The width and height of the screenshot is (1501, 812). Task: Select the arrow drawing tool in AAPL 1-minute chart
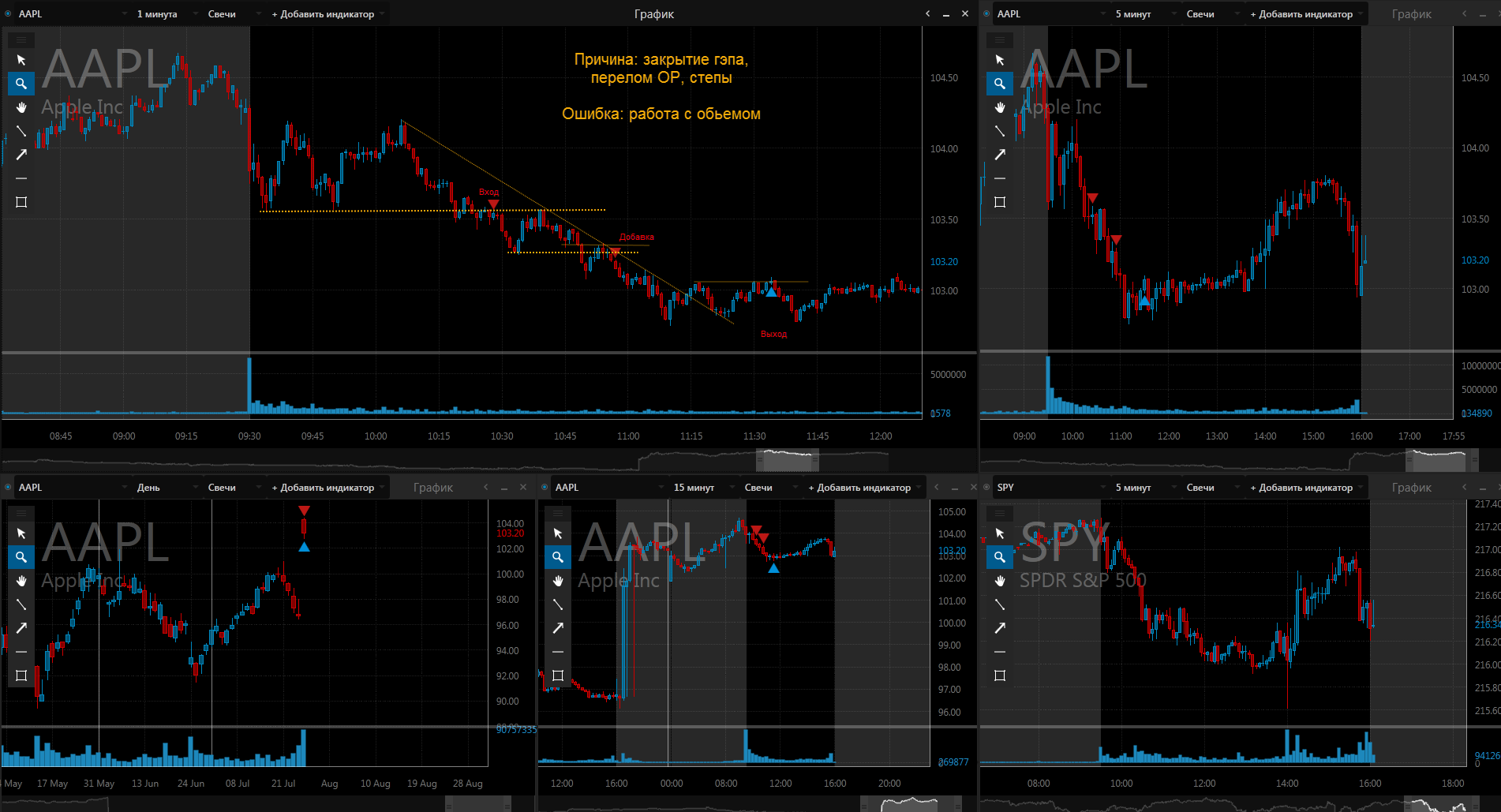tap(21, 155)
